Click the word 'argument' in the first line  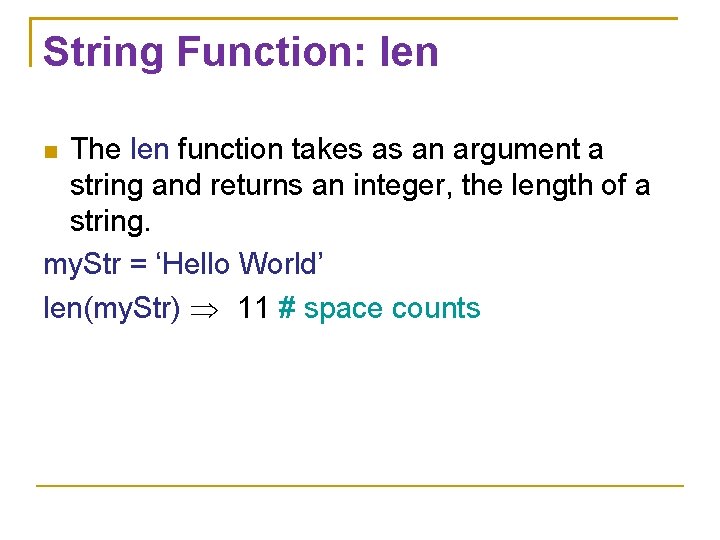pyautogui.click(x=519, y=150)
